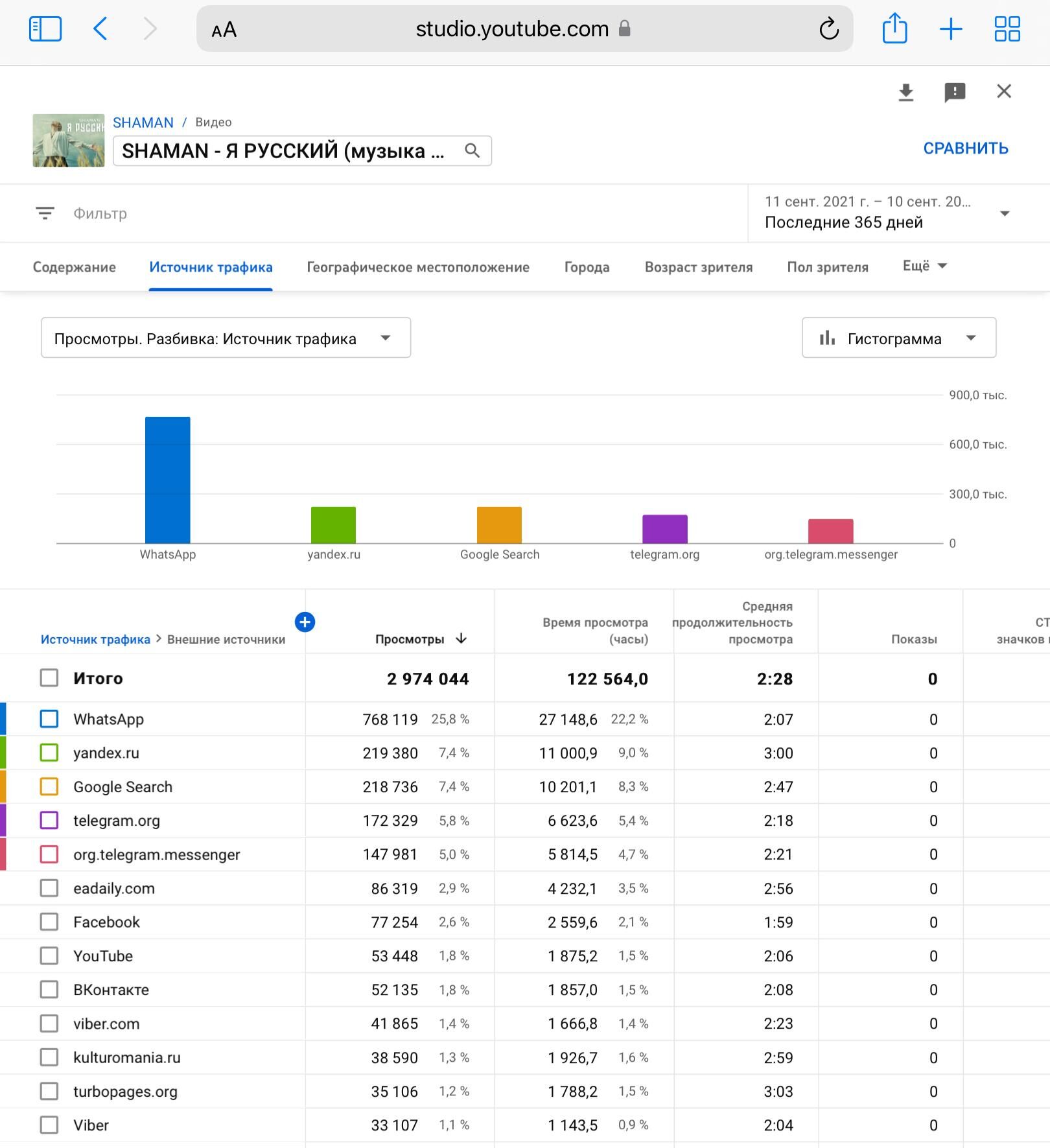Image resolution: width=1050 pixels, height=1148 pixels.
Task: Click the total views value 2 974 044
Action: tap(428, 679)
